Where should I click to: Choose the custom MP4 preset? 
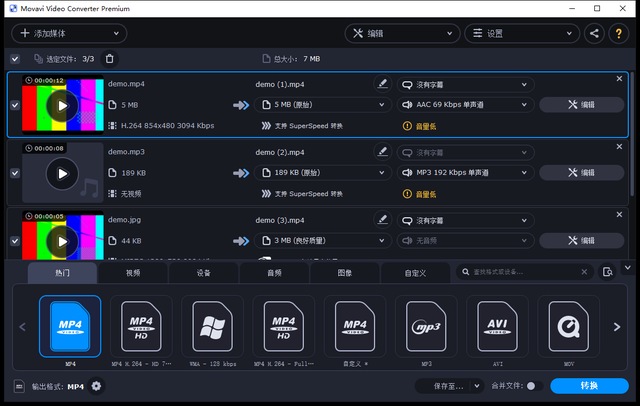point(355,326)
